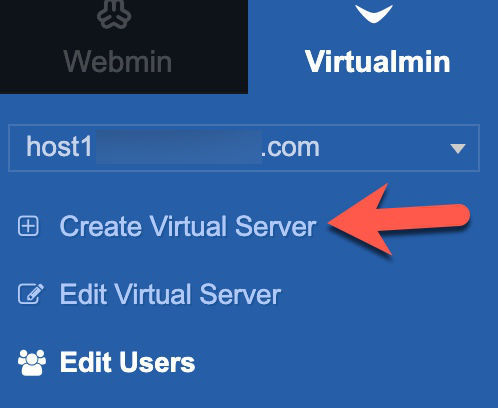This screenshot has height=408, width=498.
Task: Click the Webmin logo icon
Action: [x=114, y=14]
